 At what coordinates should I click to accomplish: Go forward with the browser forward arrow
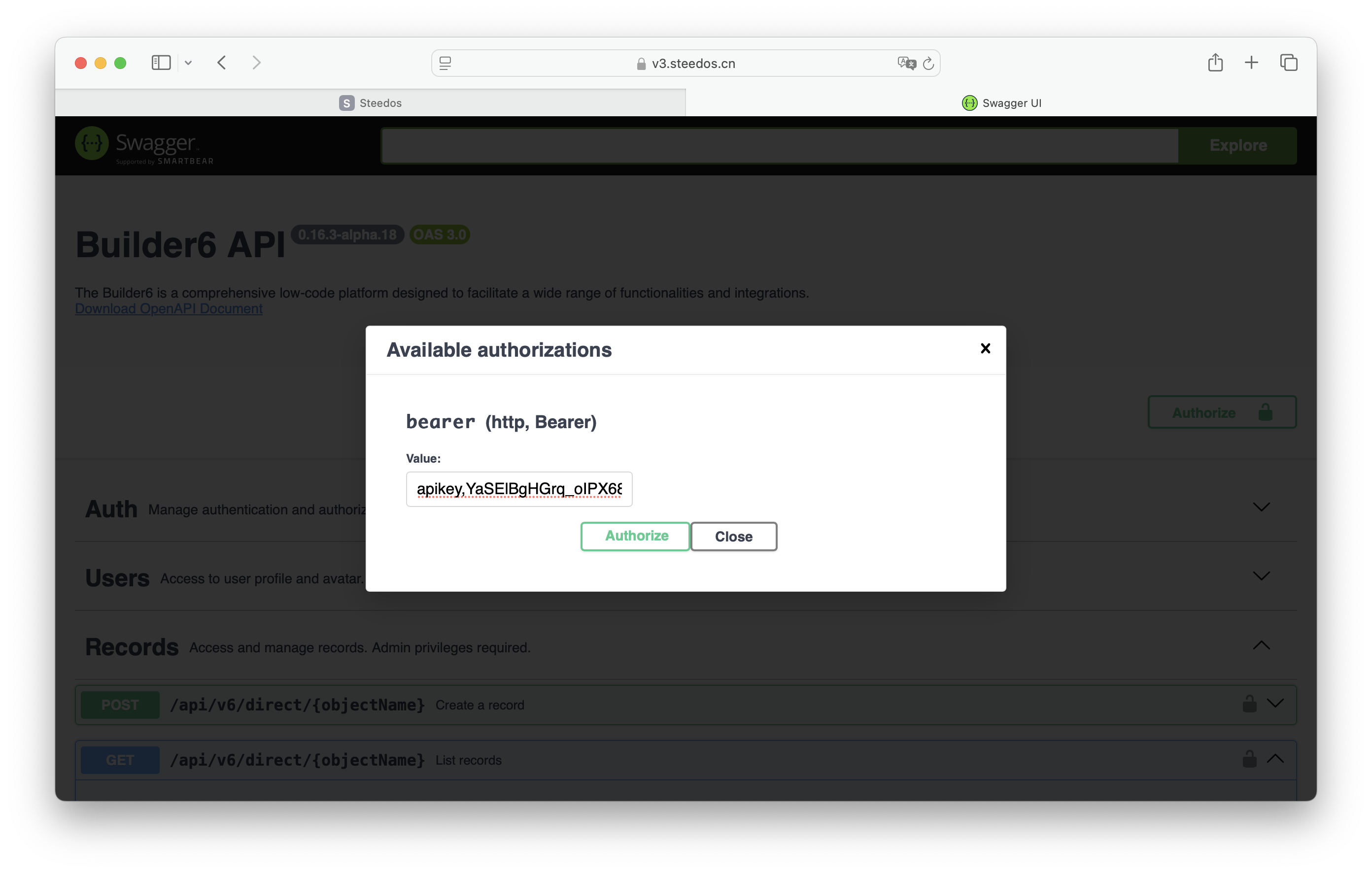pos(256,63)
